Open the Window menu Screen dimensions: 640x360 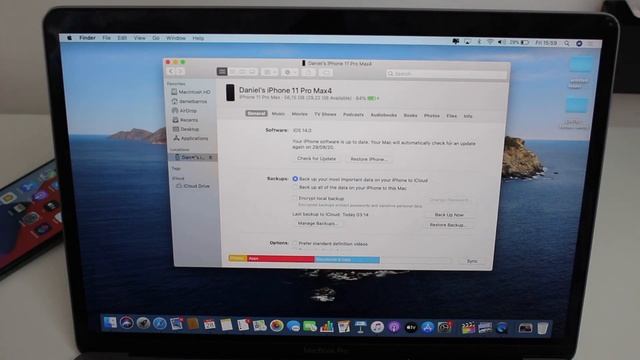coord(176,38)
